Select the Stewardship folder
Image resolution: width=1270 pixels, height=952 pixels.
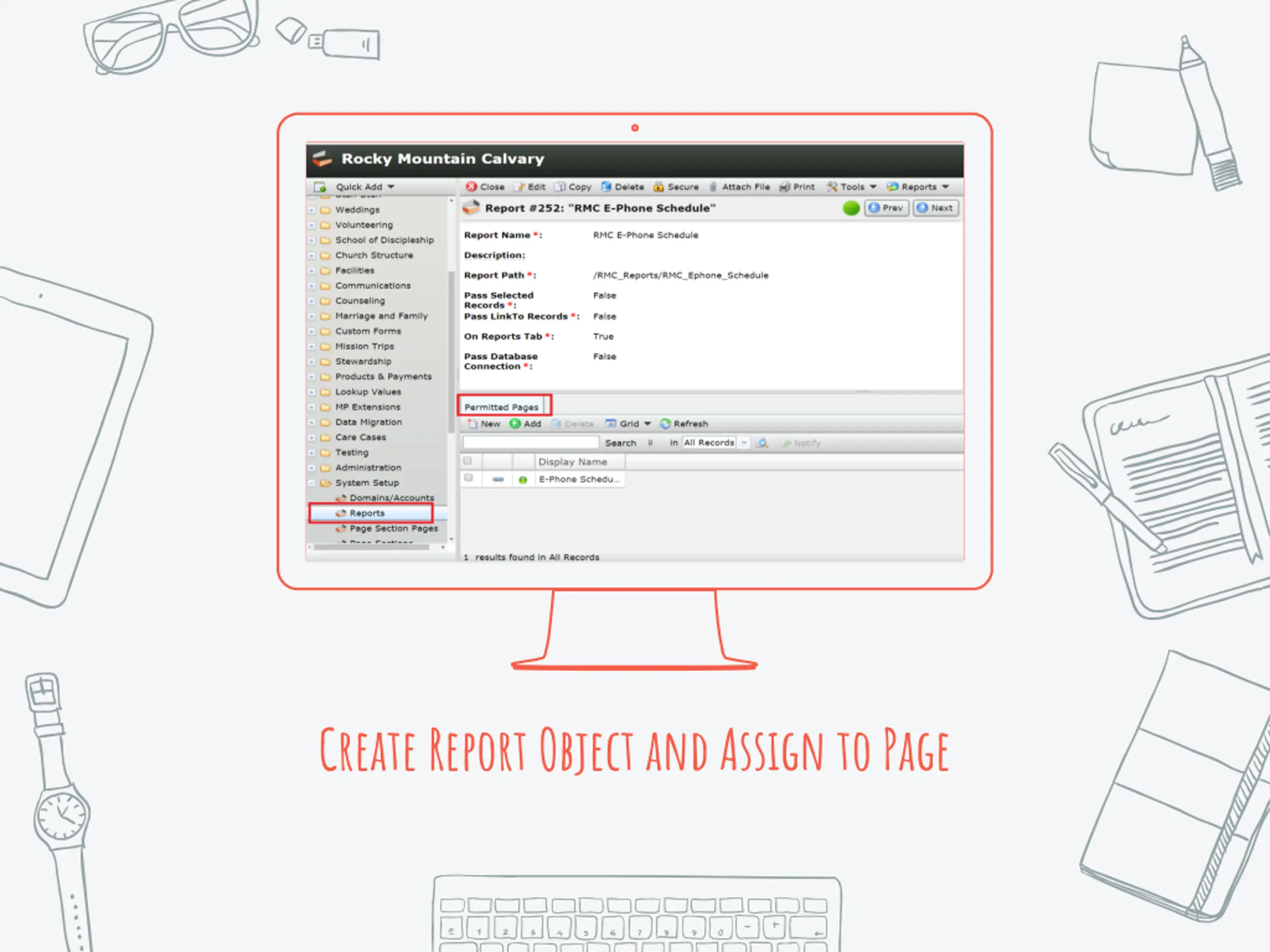[363, 361]
